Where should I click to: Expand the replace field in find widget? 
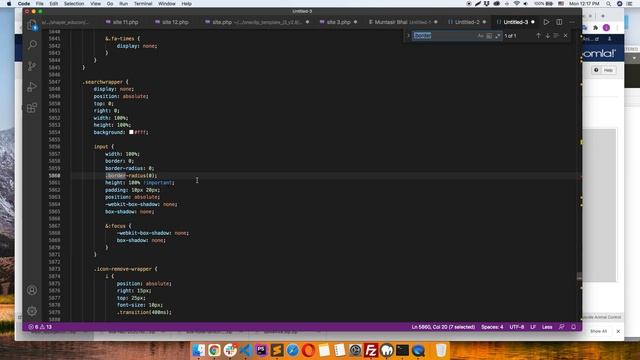tap(408, 36)
